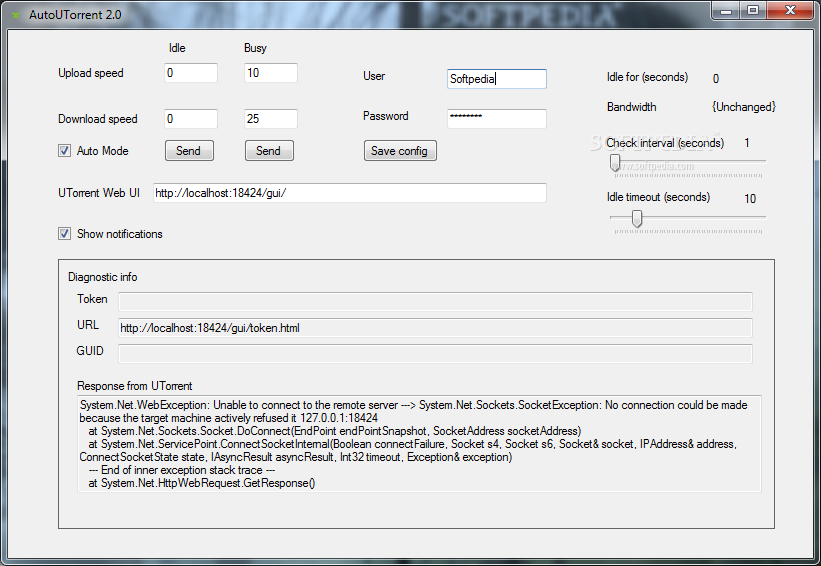Click the Busy column header

click(256, 48)
